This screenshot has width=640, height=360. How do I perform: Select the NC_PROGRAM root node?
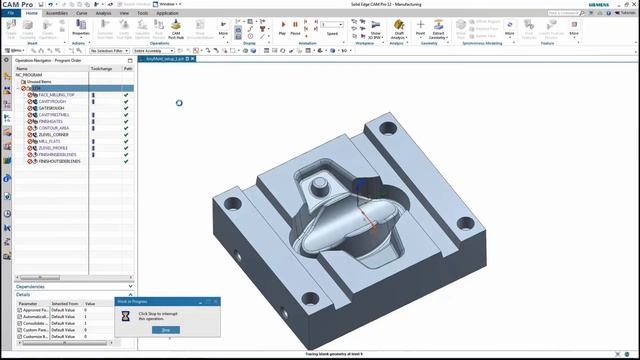coord(29,75)
